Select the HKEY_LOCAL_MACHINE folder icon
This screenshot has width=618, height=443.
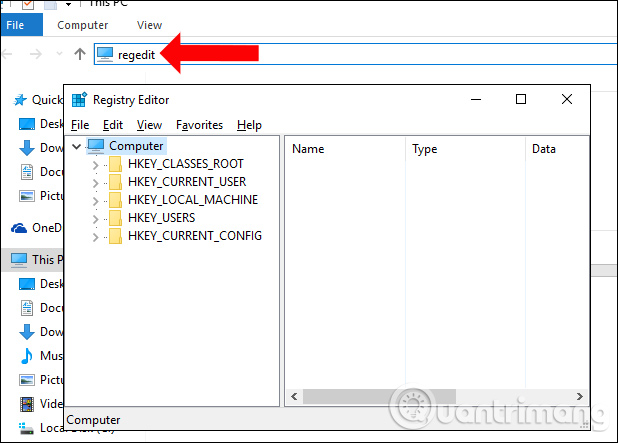point(115,200)
